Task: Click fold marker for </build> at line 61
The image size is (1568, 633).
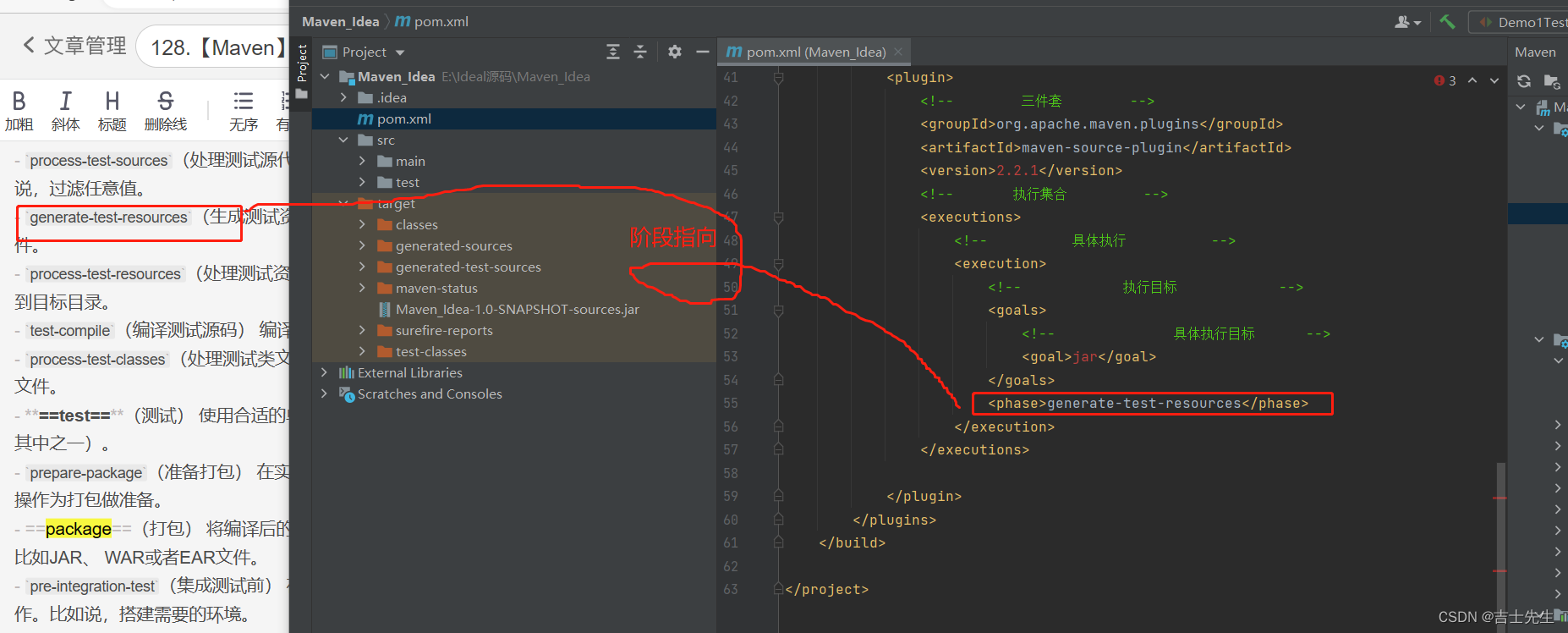Action: pos(778,542)
